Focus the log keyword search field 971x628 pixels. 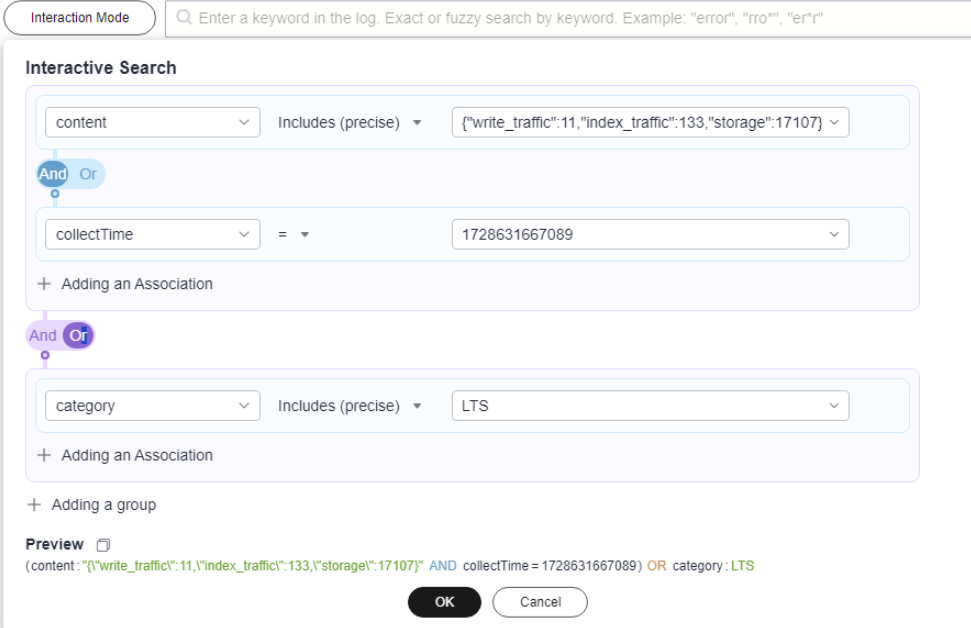(568, 18)
